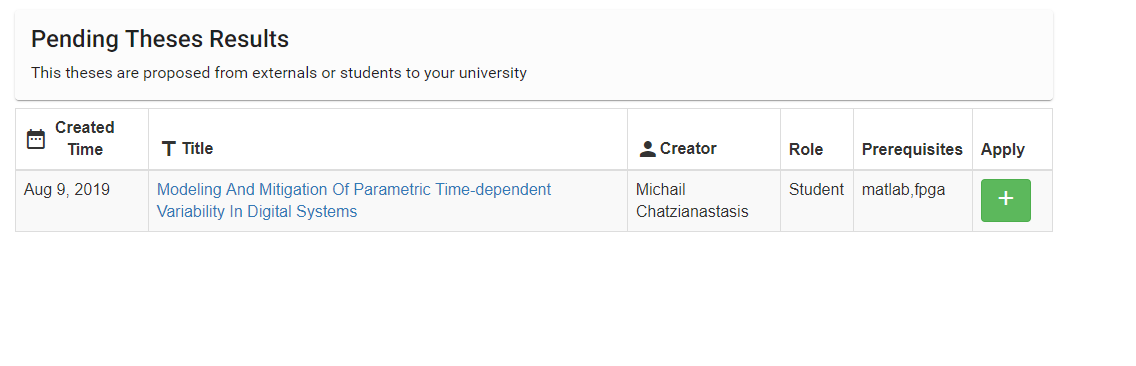Click the T icon next to Title
Viewport: 1136px width, 366px height.
[x=169, y=149]
